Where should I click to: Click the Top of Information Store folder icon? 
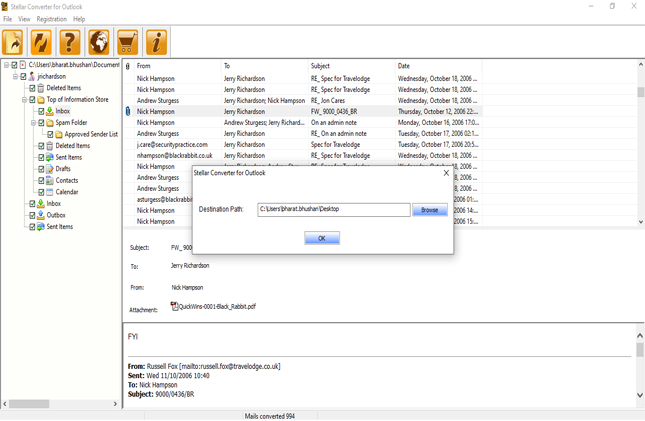[41, 100]
